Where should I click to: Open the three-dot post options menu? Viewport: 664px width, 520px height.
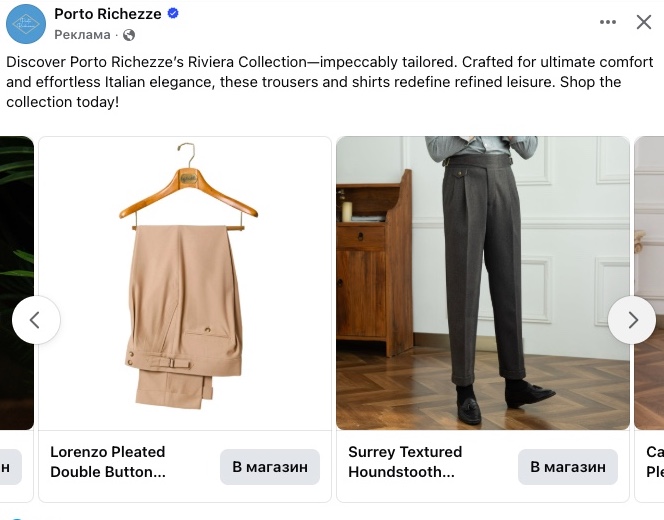point(608,22)
